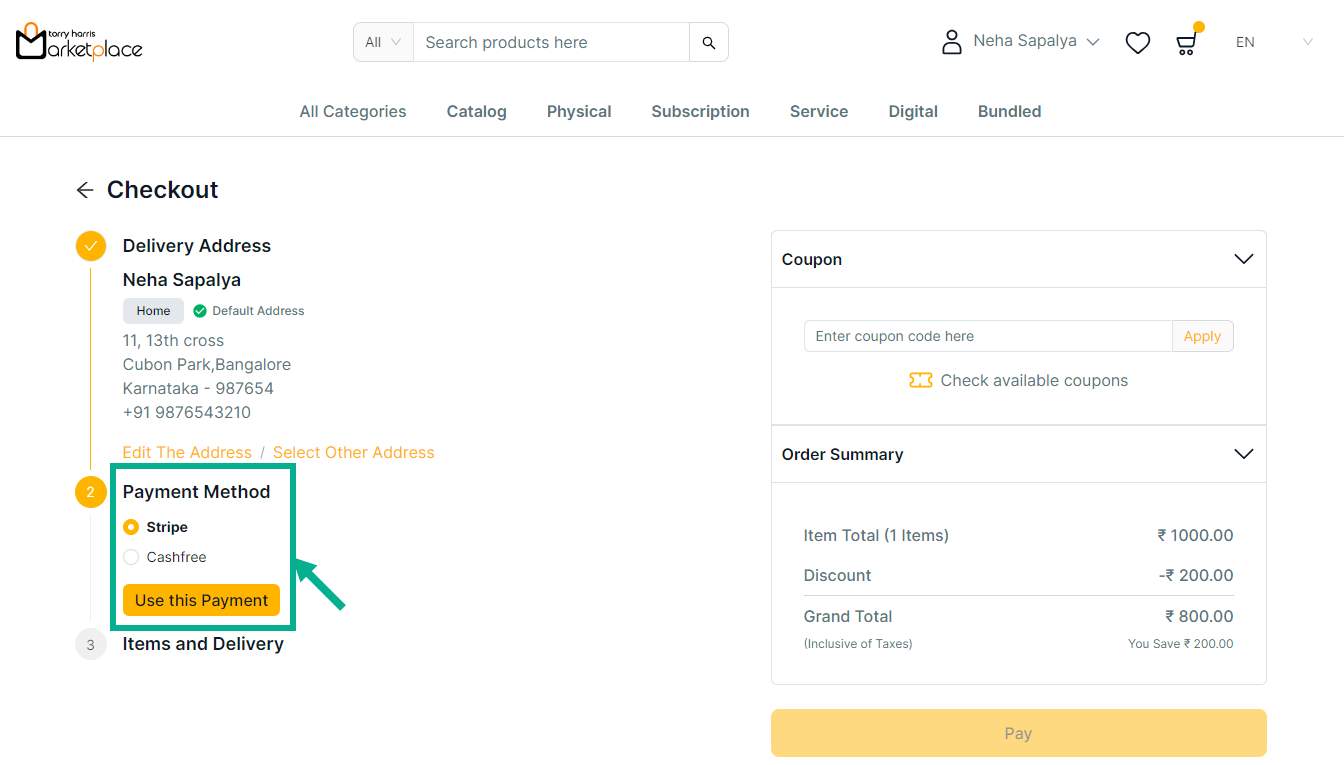This screenshot has width=1344, height=765.
Task: Open the Digital category tab
Action: pyautogui.click(x=912, y=112)
